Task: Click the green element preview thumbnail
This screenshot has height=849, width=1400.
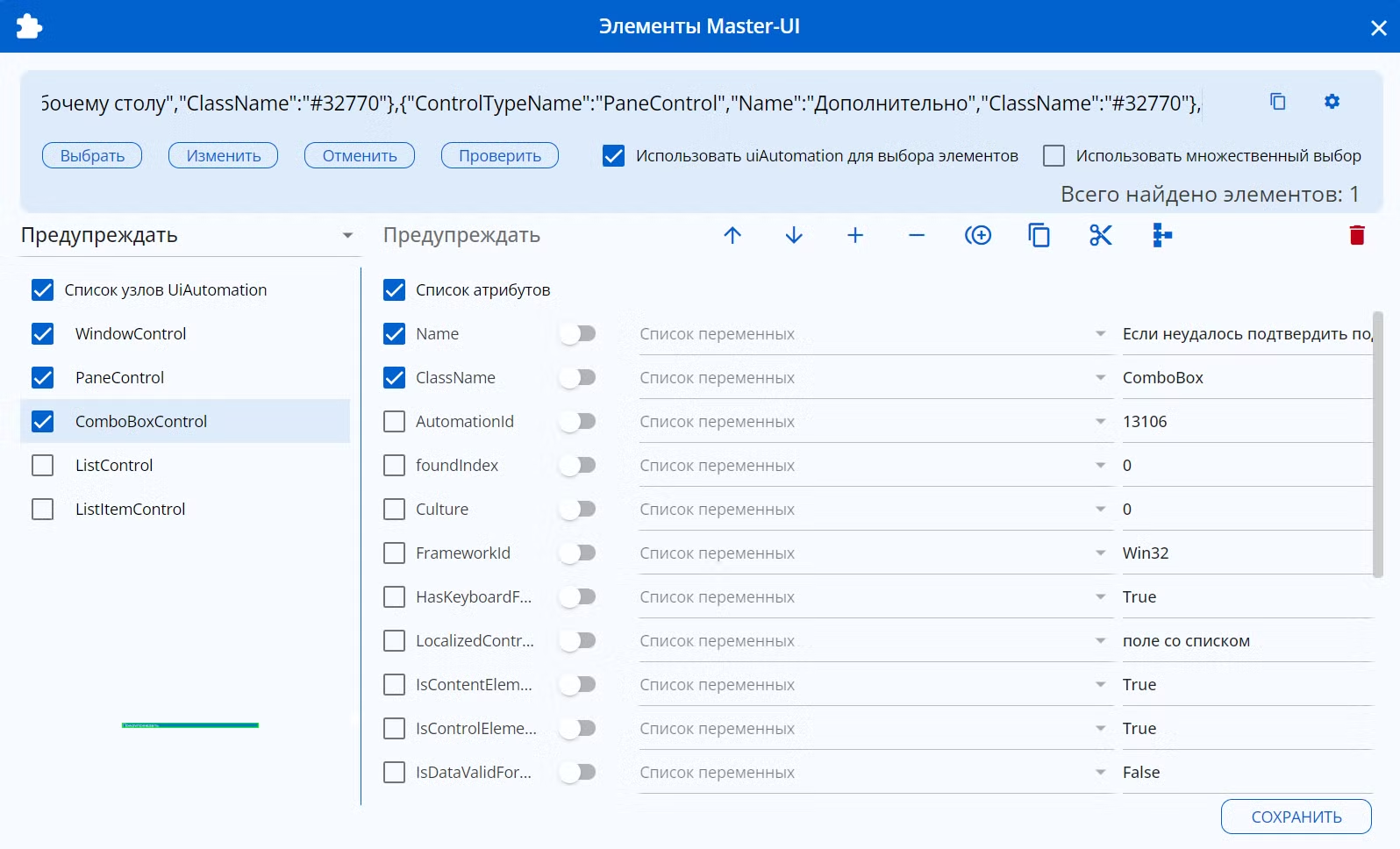Action: [x=190, y=725]
